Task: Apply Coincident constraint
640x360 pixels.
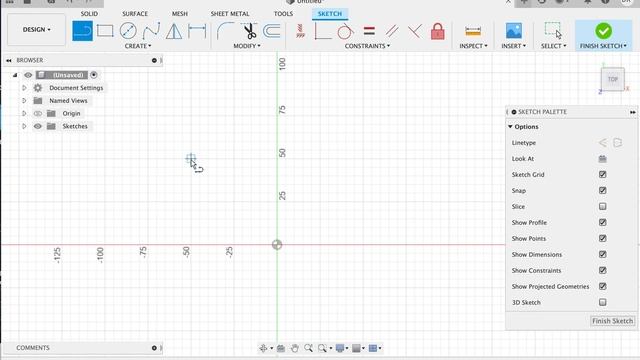Action: pos(415,31)
